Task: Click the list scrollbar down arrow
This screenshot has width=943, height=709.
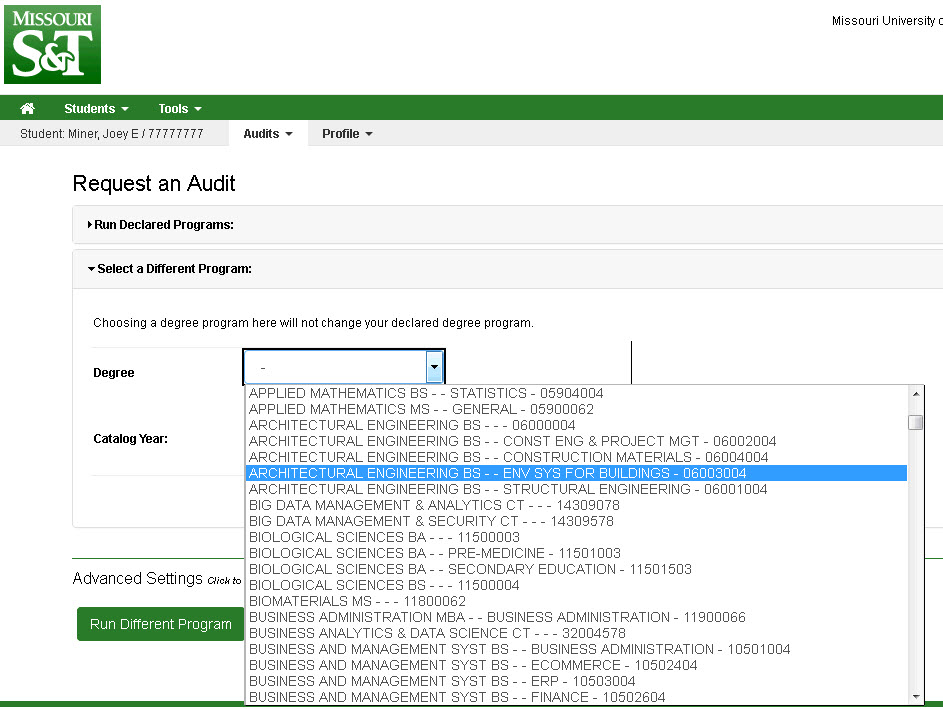Action: point(915,696)
